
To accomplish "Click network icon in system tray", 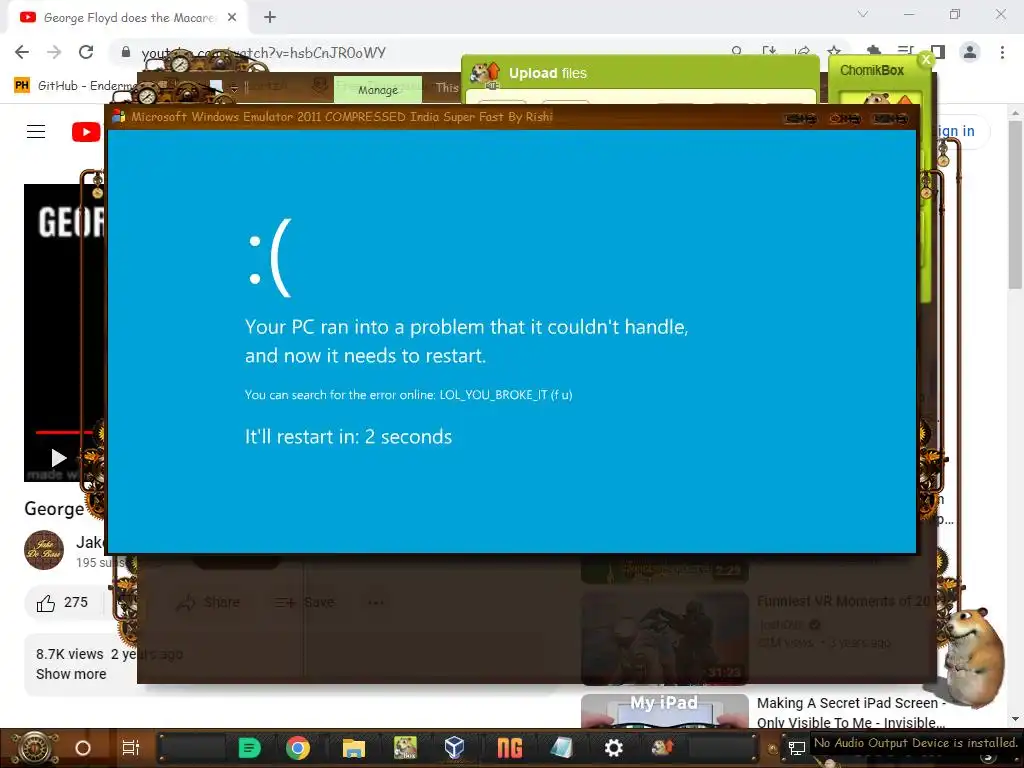I will pyautogui.click(x=796, y=748).
